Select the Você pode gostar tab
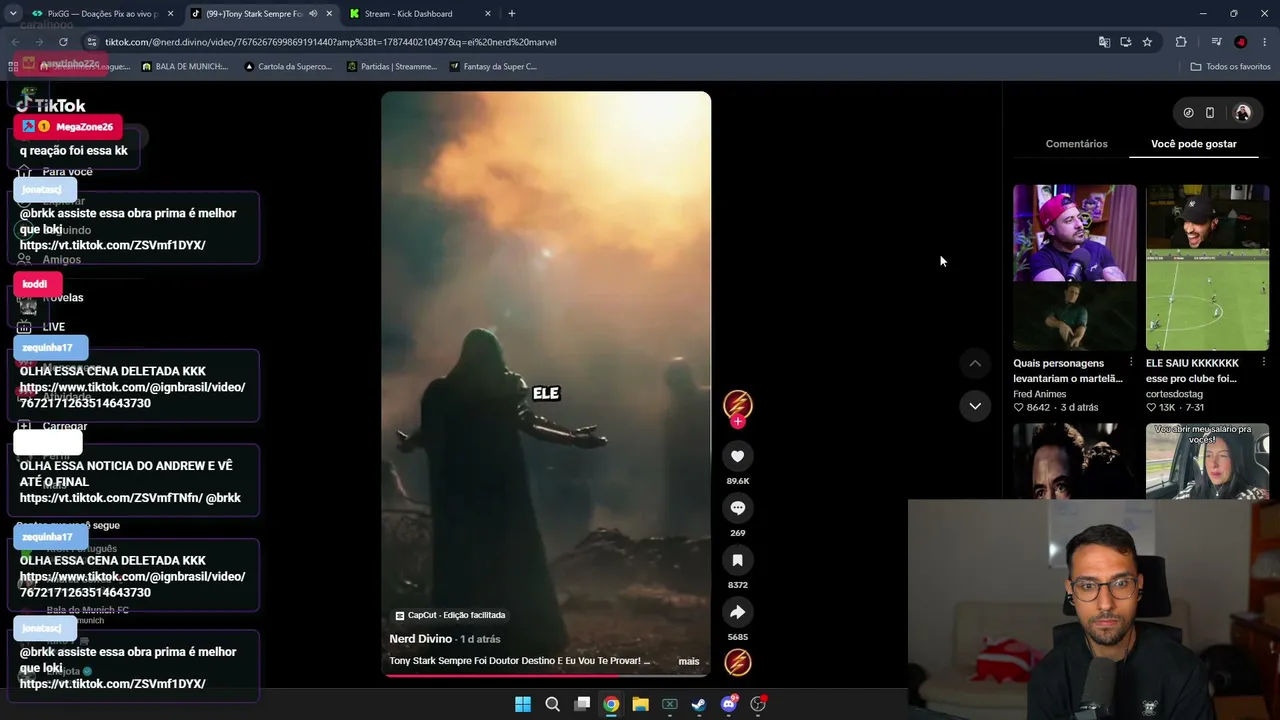The height and width of the screenshot is (720, 1280). coord(1193,144)
